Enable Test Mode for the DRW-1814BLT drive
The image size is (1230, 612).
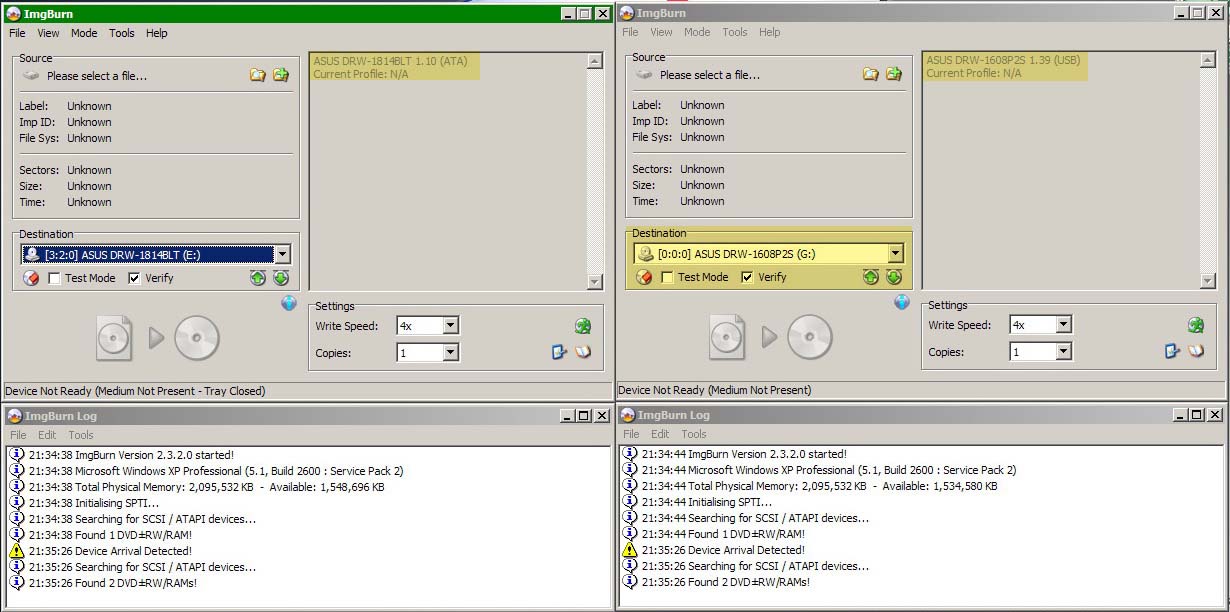[54, 278]
